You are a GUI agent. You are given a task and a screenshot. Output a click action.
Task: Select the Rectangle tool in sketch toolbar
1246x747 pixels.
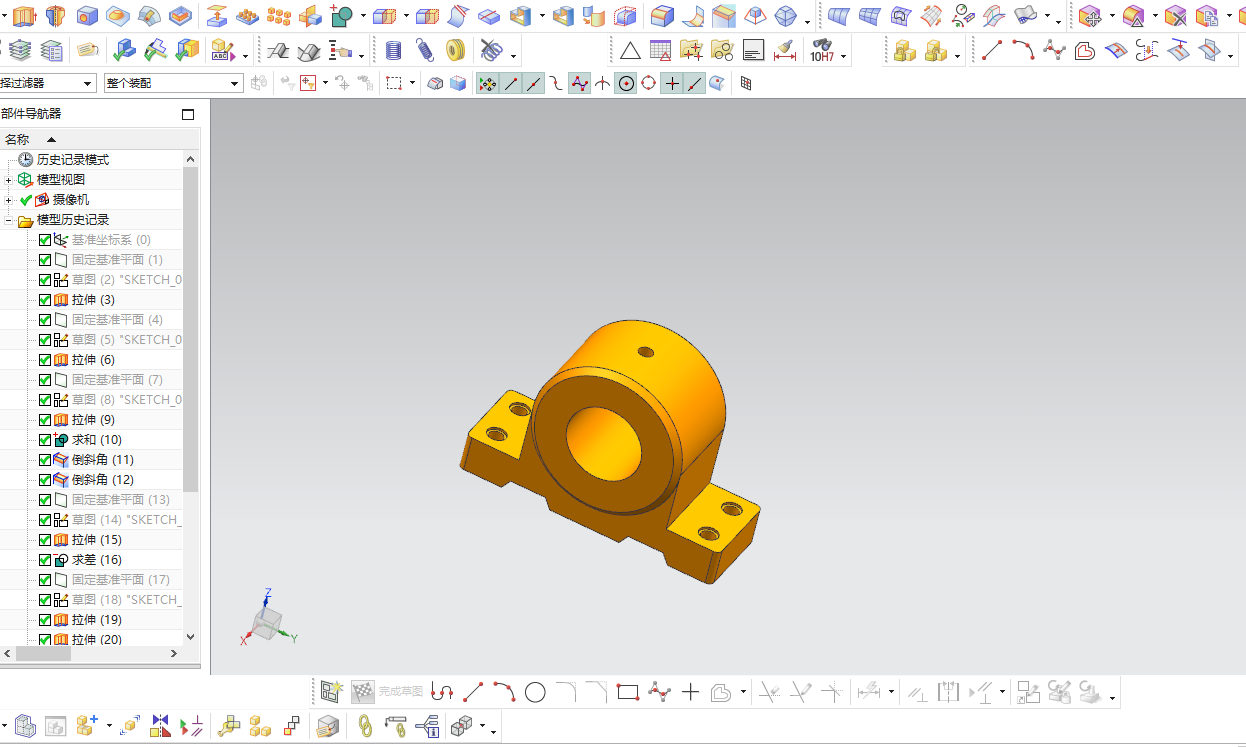[628, 692]
